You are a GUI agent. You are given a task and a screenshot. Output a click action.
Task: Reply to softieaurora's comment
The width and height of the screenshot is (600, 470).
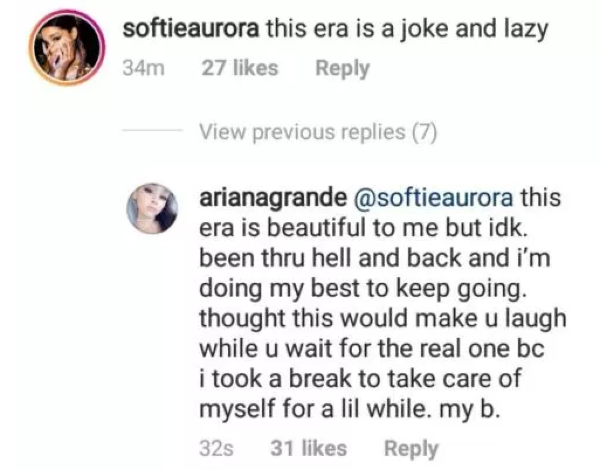pyautogui.click(x=342, y=68)
